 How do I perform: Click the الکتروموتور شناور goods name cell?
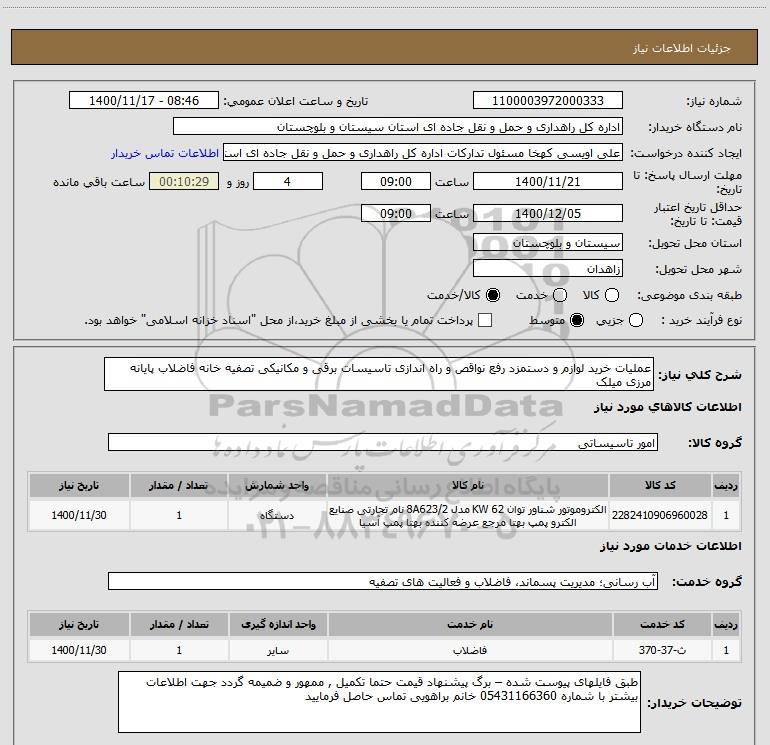(x=468, y=515)
